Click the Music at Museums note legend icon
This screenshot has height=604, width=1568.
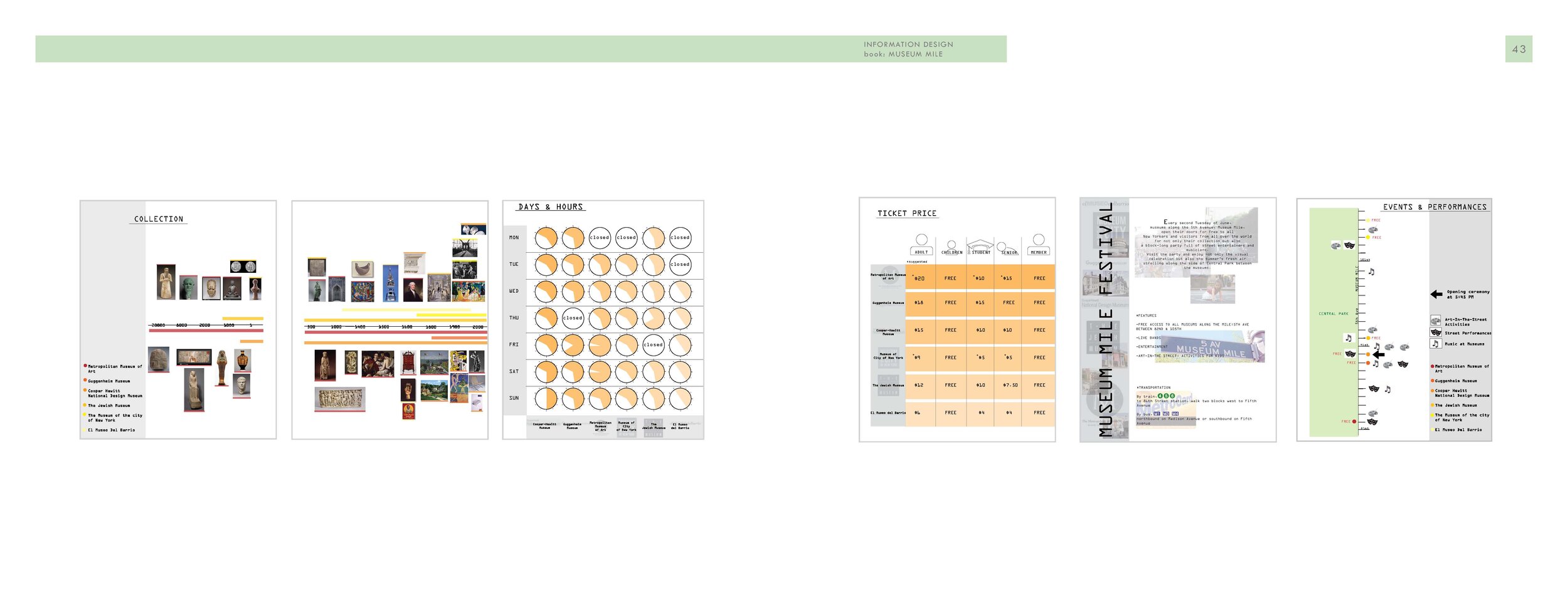[x=1435, y=343]
